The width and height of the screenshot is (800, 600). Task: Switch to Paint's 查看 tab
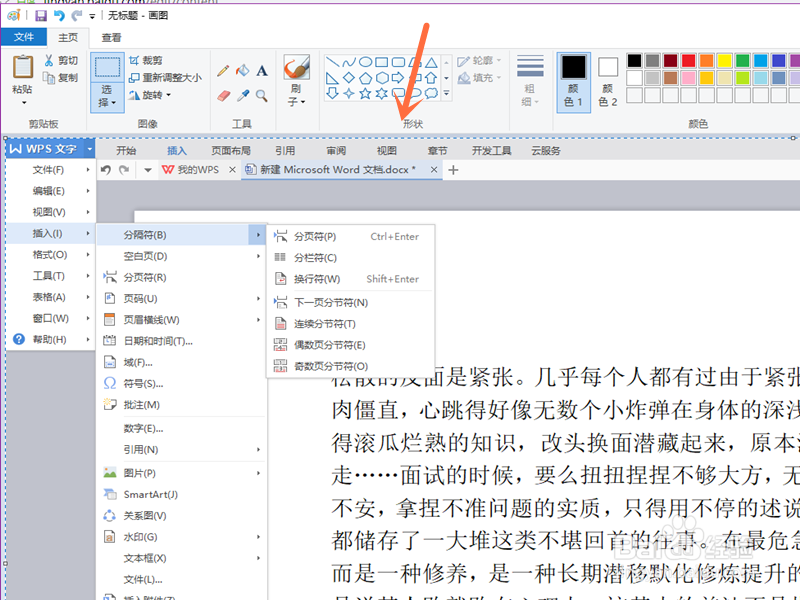[x=112, y=37]
